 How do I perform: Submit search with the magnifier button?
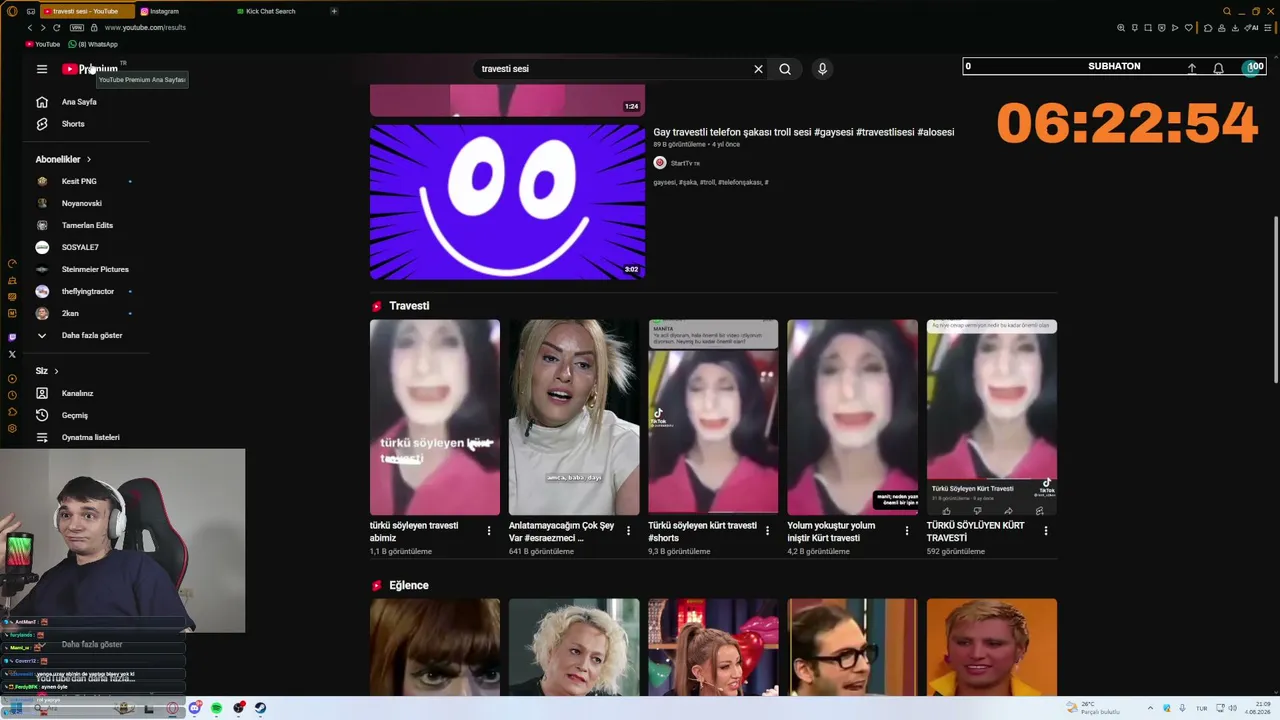point(785,69)
